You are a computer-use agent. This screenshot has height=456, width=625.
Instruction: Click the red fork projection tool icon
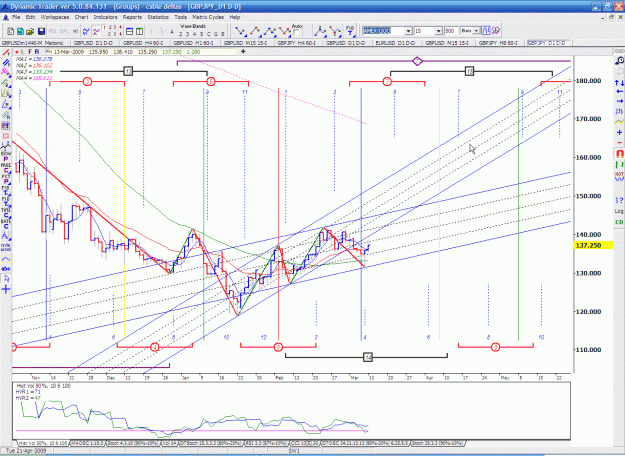click(x=335, y=31)
